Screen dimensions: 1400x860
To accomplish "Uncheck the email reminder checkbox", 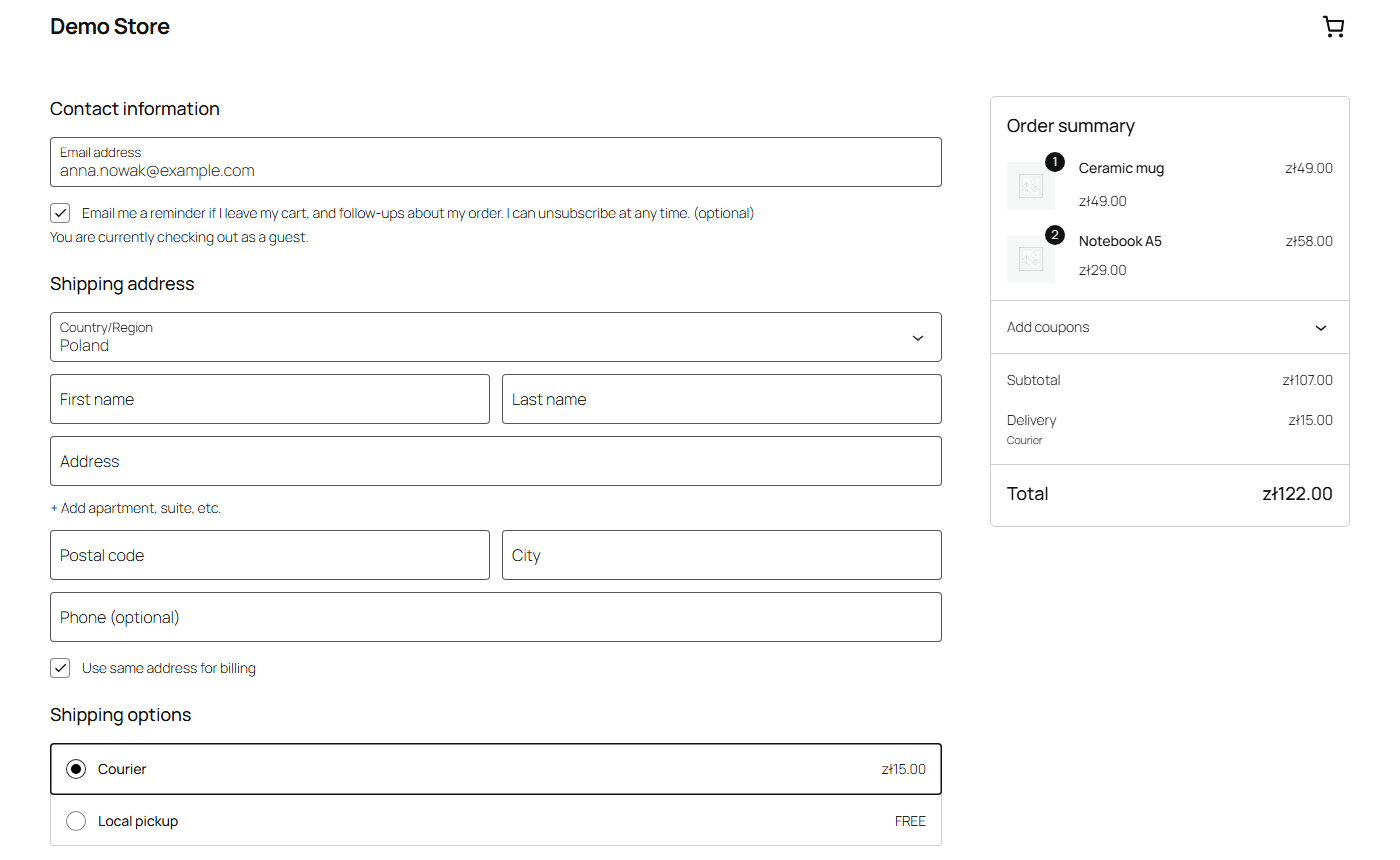I will point(61,213).
